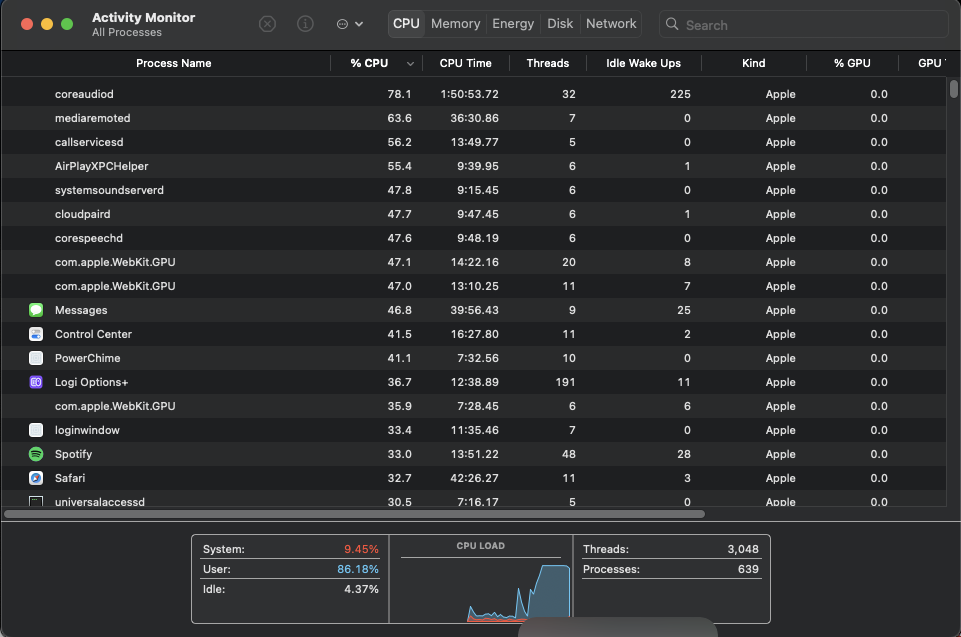Open the Disk tab

click(560, 24)
